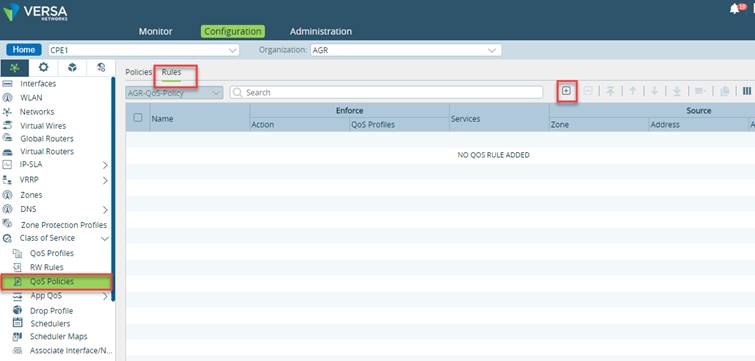Click the reorder rules list icon
The height and width of the screenshot is (361, 755).
pos(699,91)
